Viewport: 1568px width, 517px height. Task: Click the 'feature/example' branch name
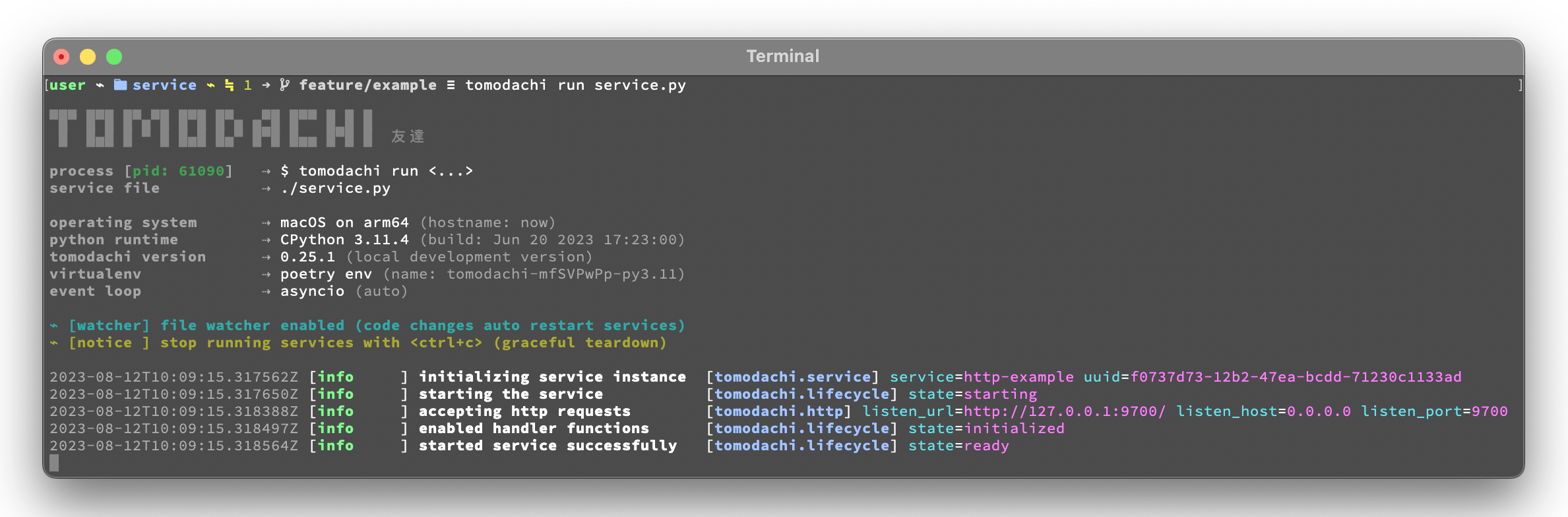pos(368,85)
